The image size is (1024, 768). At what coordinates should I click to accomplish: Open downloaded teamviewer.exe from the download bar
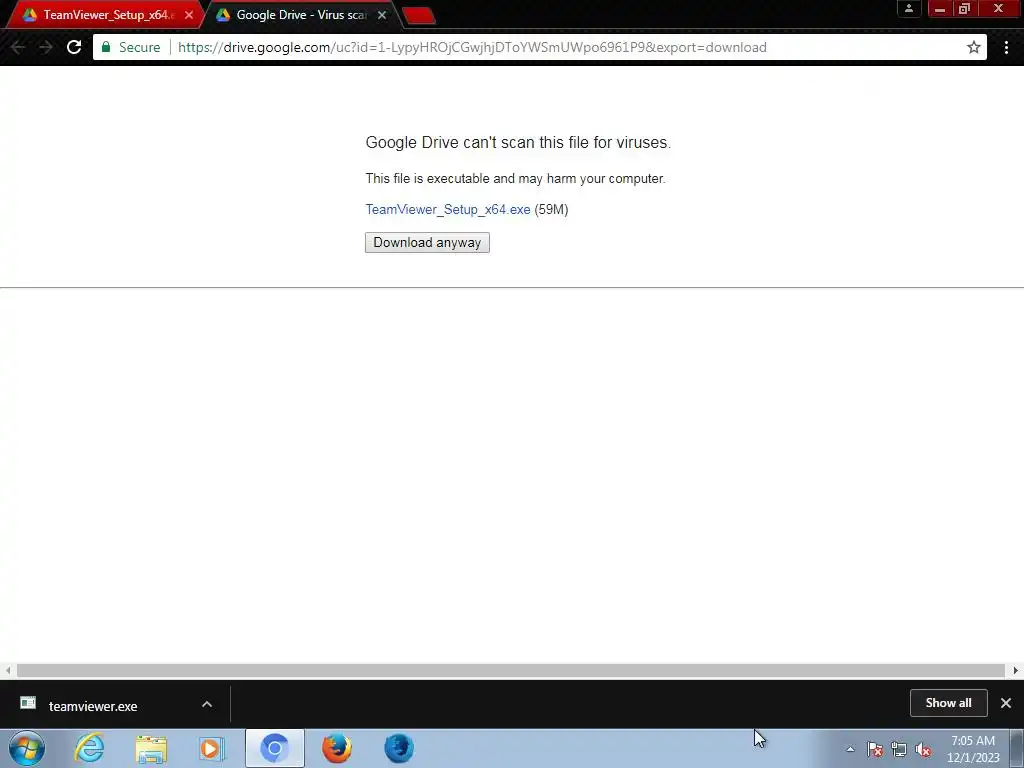click(93, 706)
